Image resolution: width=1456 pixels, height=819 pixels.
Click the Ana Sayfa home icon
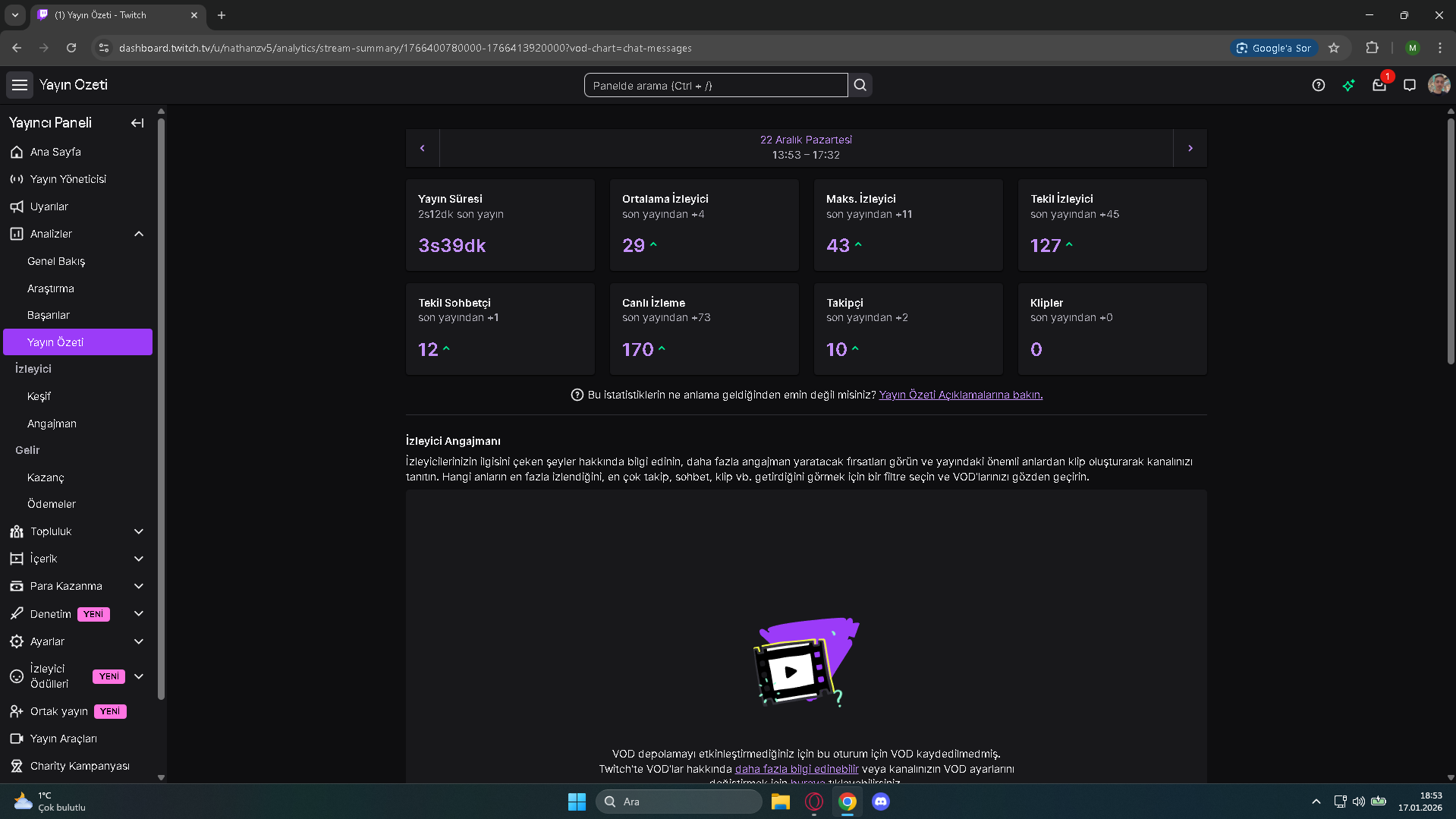pos(17,152)
